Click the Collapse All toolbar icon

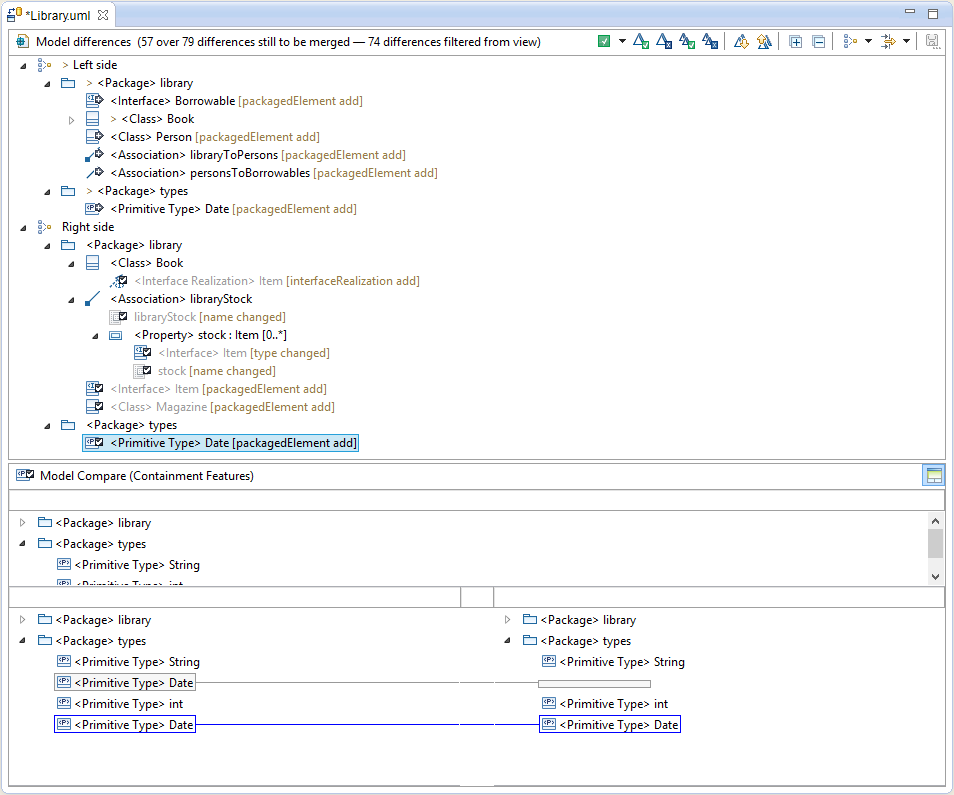(x=818, y=42)
